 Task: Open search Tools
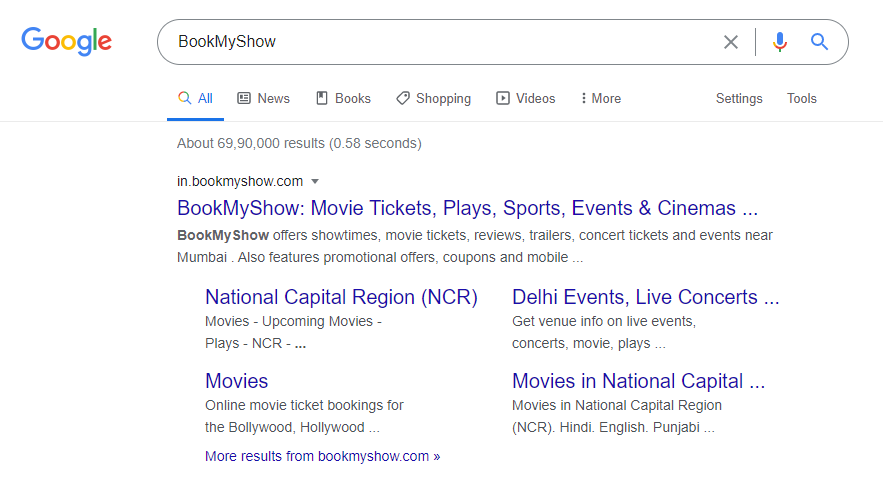pyautogui.click(x=801, y=99)
